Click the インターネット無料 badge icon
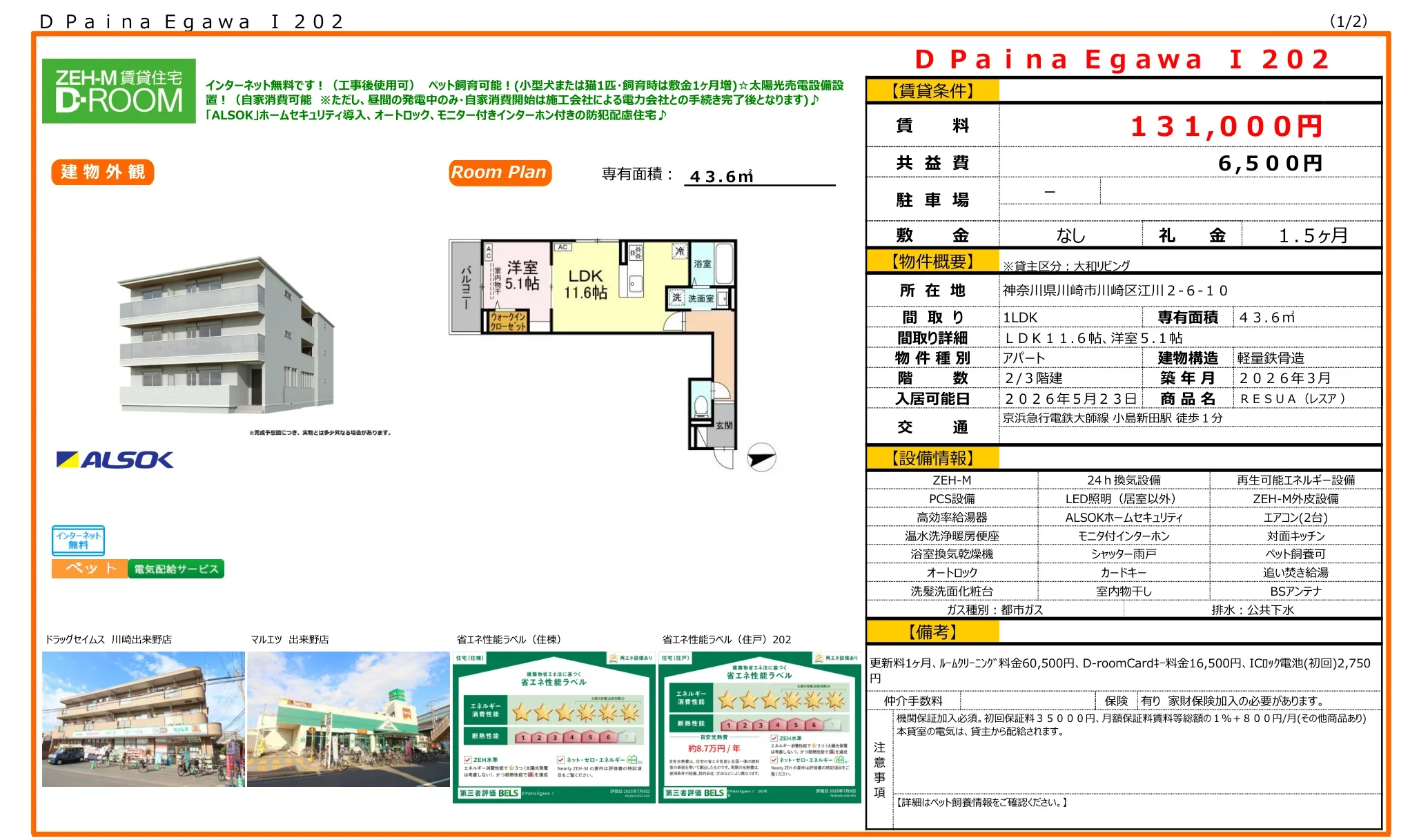The image size is (1419, 840). click(x=78, y=540)
